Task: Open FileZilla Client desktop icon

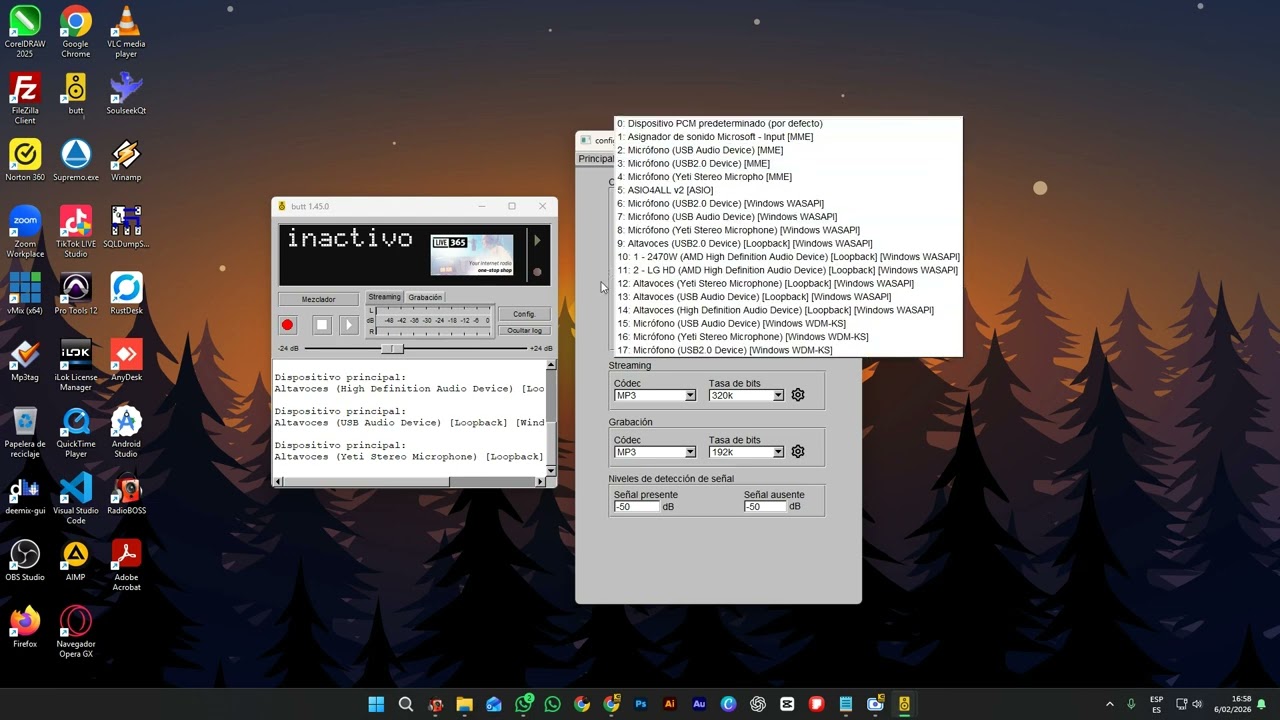Action: (25, 98)
